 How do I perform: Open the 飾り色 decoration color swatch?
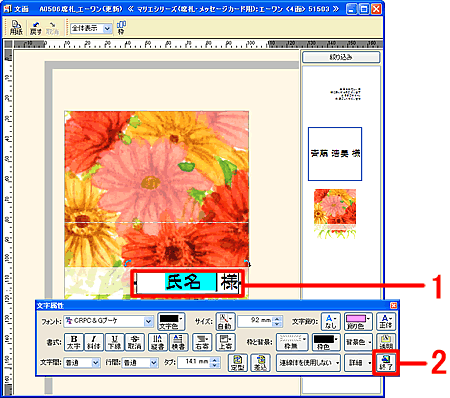pos(357,321)
